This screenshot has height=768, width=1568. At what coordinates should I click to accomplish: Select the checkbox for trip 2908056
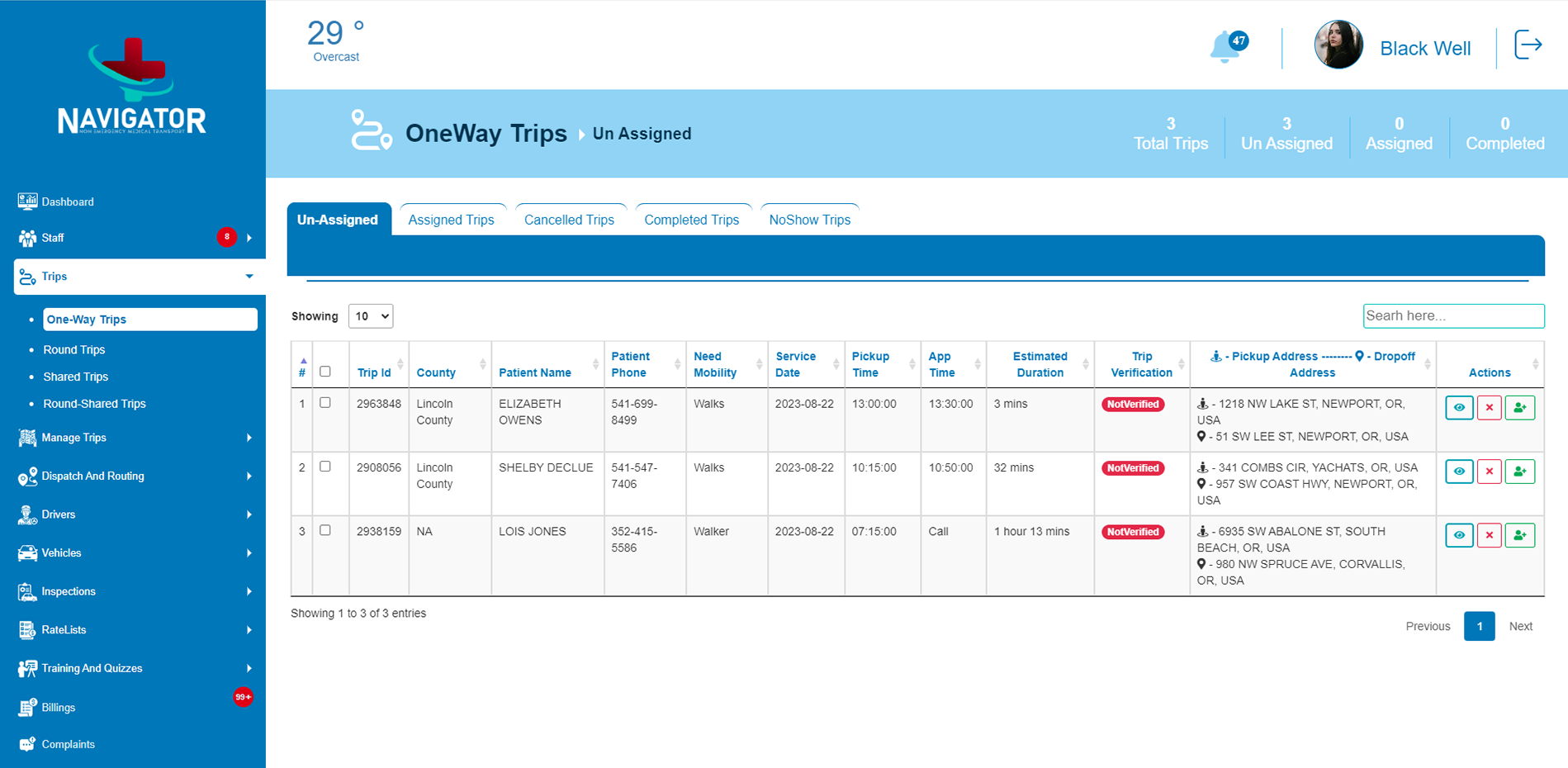[x=325, y=467]
